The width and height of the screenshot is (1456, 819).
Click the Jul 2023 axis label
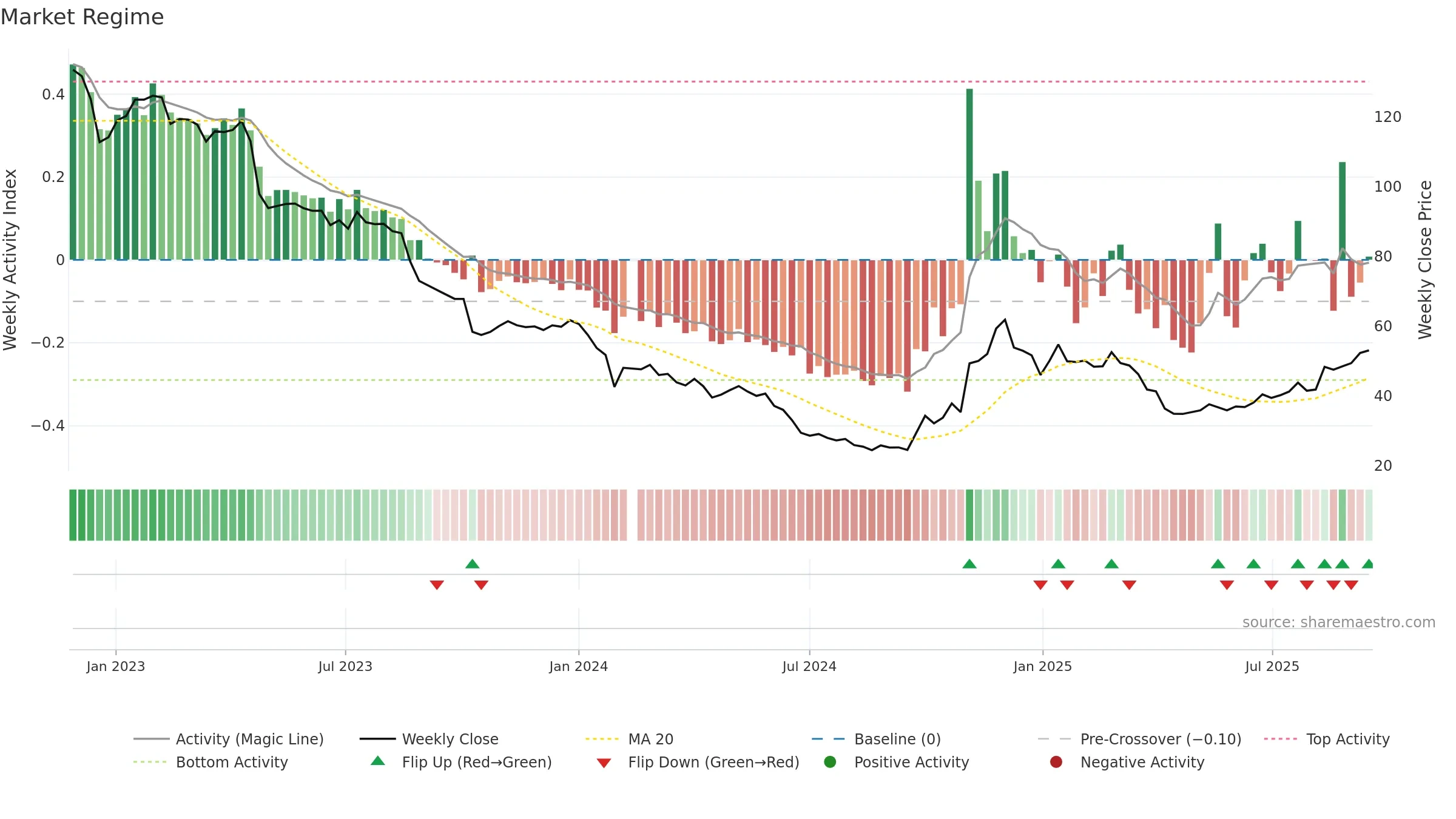pyautogui.click(x=345, y=666)
